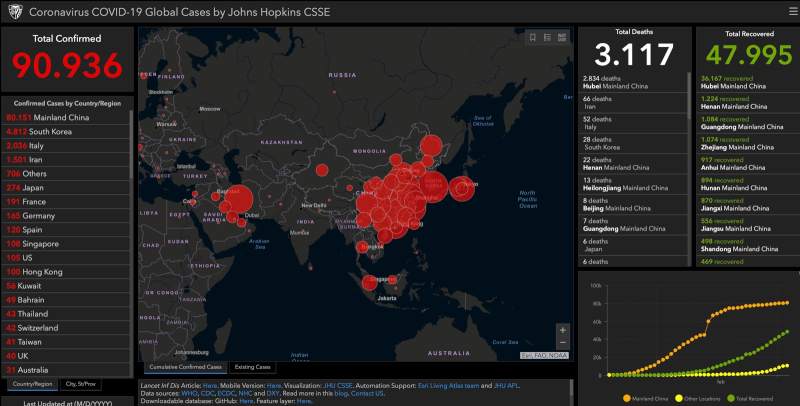Open the ECDC data source link
The image size is (800, 406).
click(x=227, y=393)
